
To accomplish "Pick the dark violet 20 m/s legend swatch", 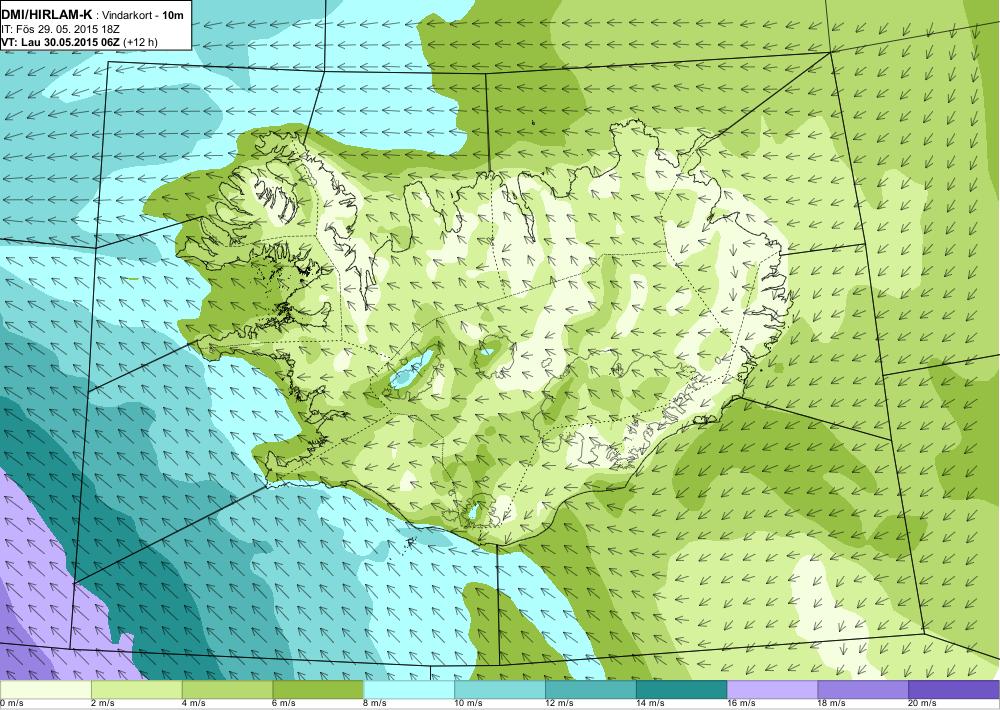I will [954, 690].
